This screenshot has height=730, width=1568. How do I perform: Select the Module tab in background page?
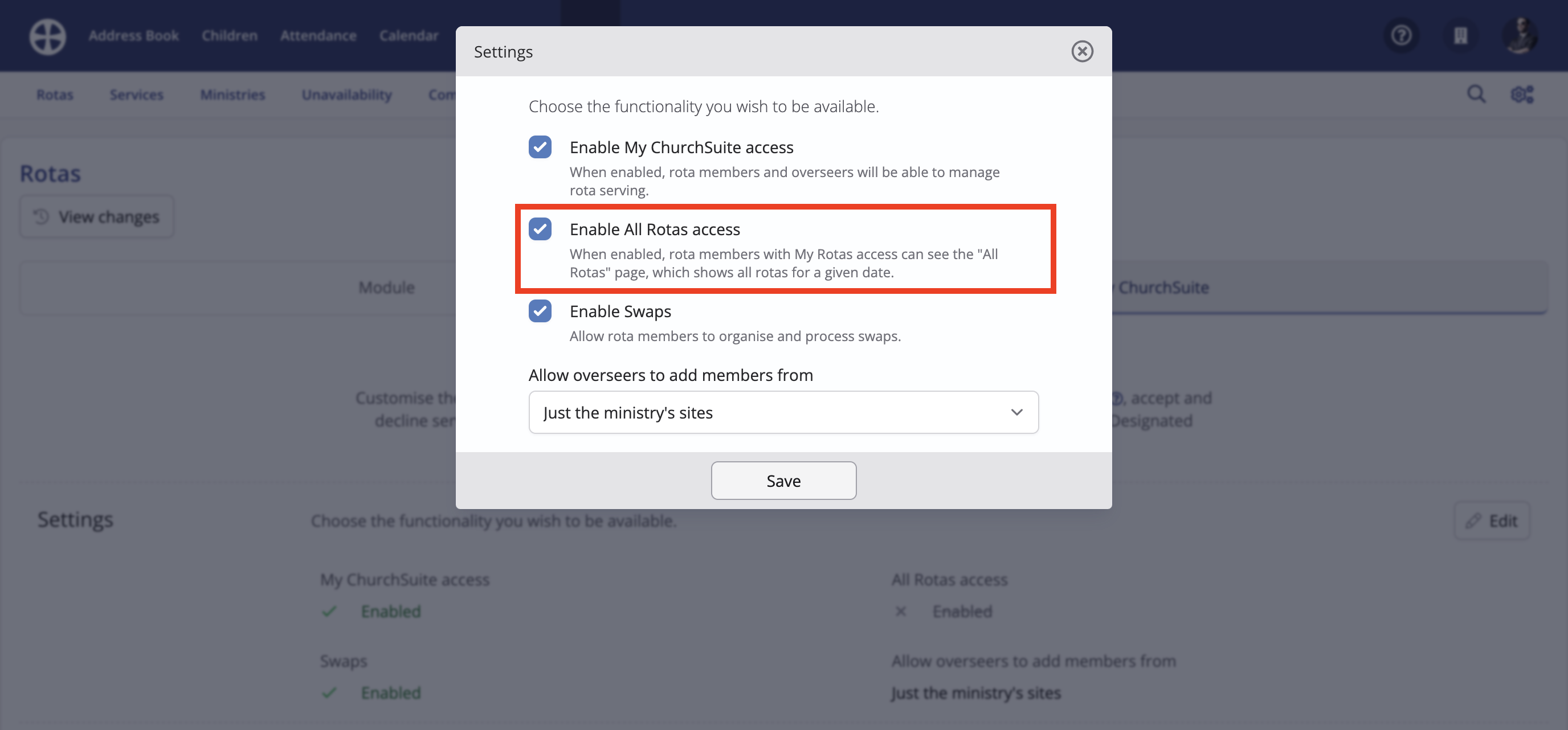[386, 287]
